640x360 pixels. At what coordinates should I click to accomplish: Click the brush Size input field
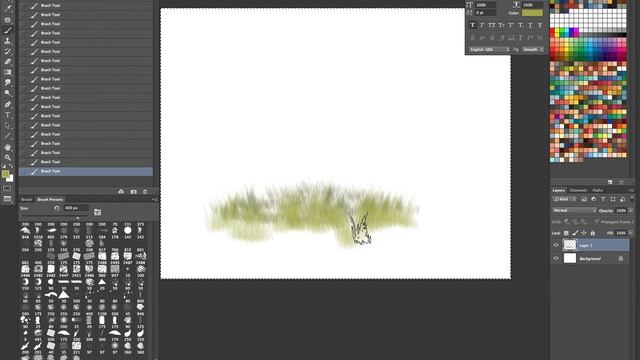[x=76, y=208]
